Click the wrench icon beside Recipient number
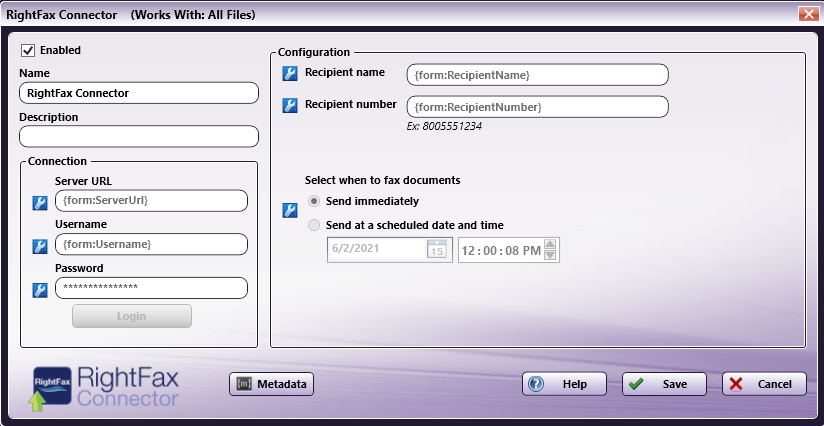824x426 pixels. pyautogui.click(x=290, y=106)
